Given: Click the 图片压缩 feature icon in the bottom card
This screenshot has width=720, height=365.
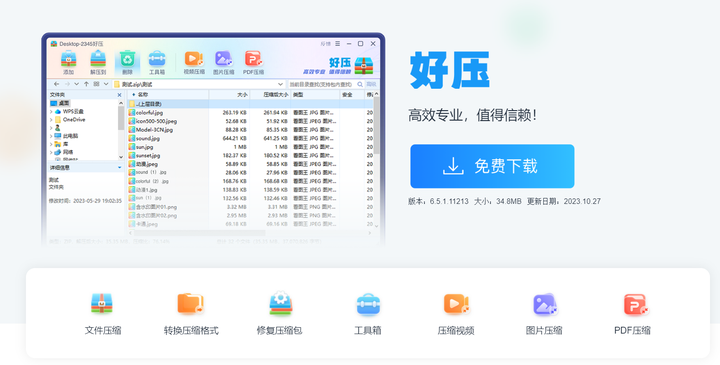Looking at the screenshot, I should click(544, 304).
